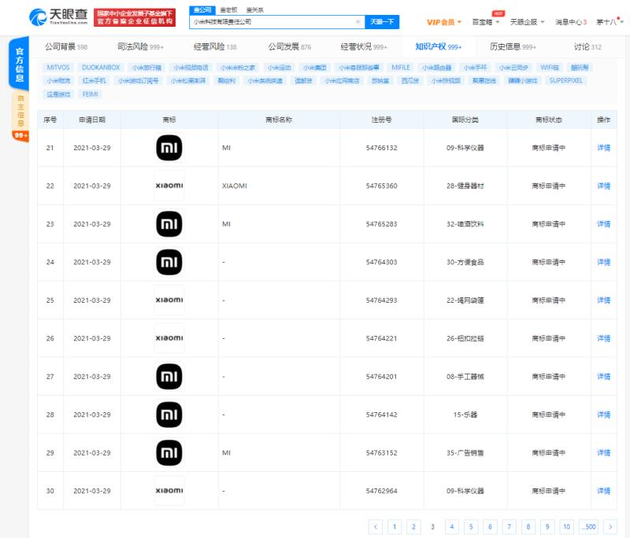Click xiaomi logo thumbnail in row 25
Viewport: 630px width, 538px height.
coord(169,300)
